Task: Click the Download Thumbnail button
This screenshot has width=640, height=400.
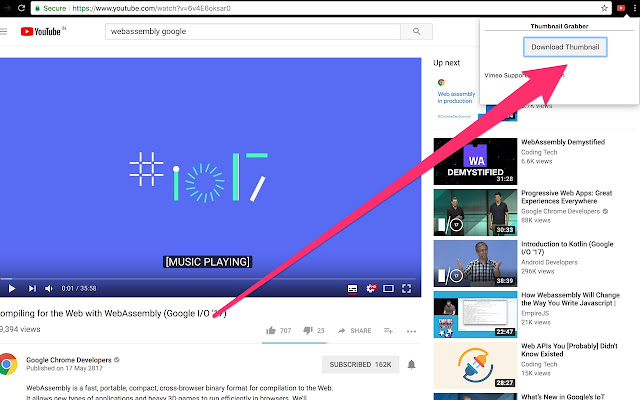Action: click(565, 47)
